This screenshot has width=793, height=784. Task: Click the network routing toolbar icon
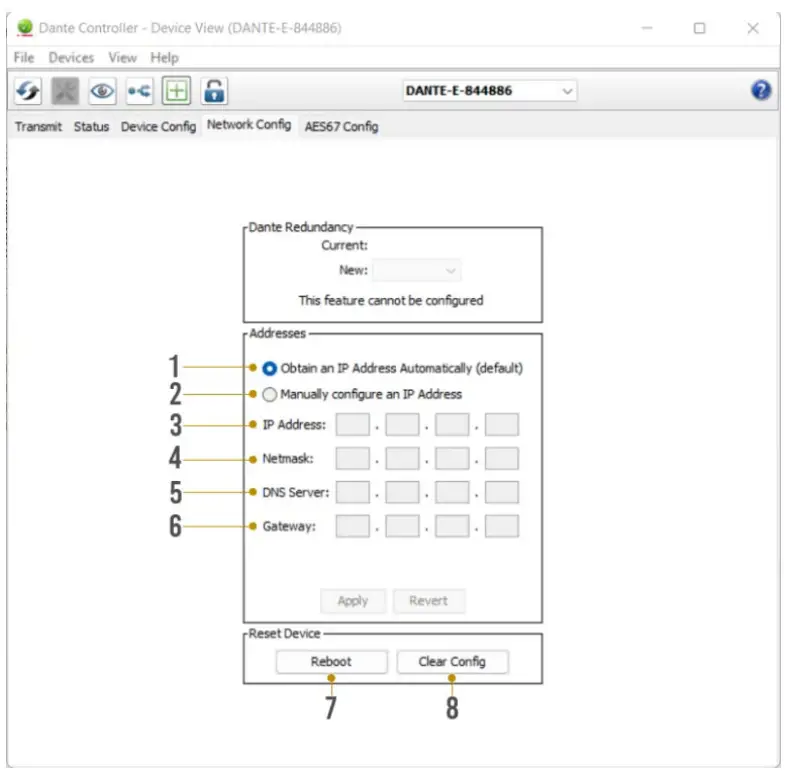pos(139,92)
